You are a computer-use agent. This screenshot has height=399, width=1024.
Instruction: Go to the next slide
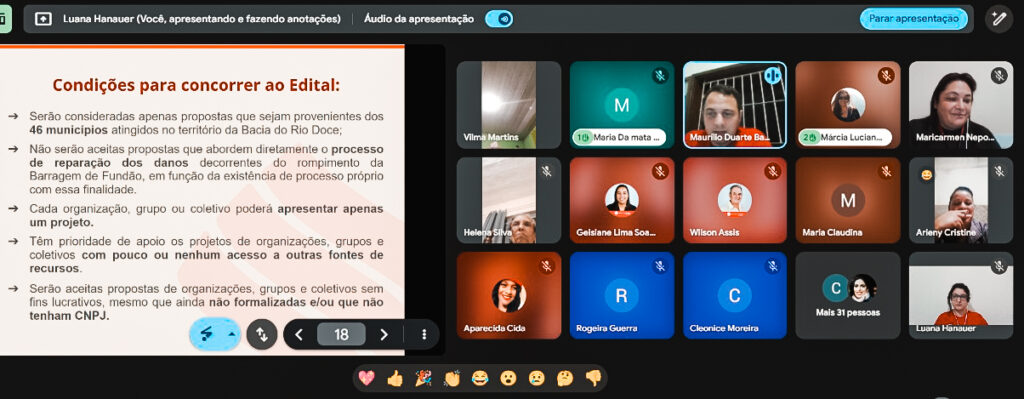coord(384,334)
